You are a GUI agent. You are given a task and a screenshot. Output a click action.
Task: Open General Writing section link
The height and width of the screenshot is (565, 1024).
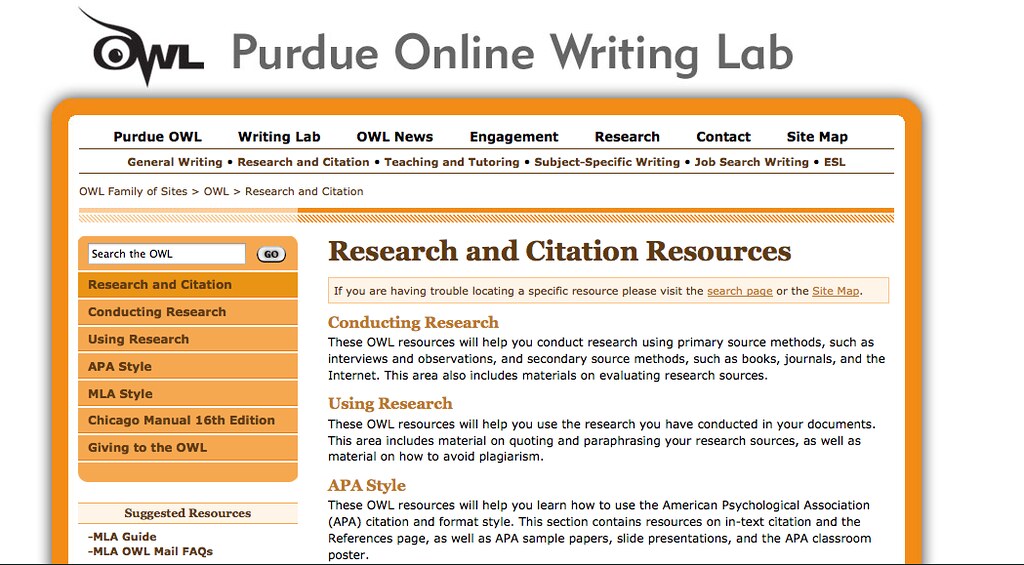[174, 162]
